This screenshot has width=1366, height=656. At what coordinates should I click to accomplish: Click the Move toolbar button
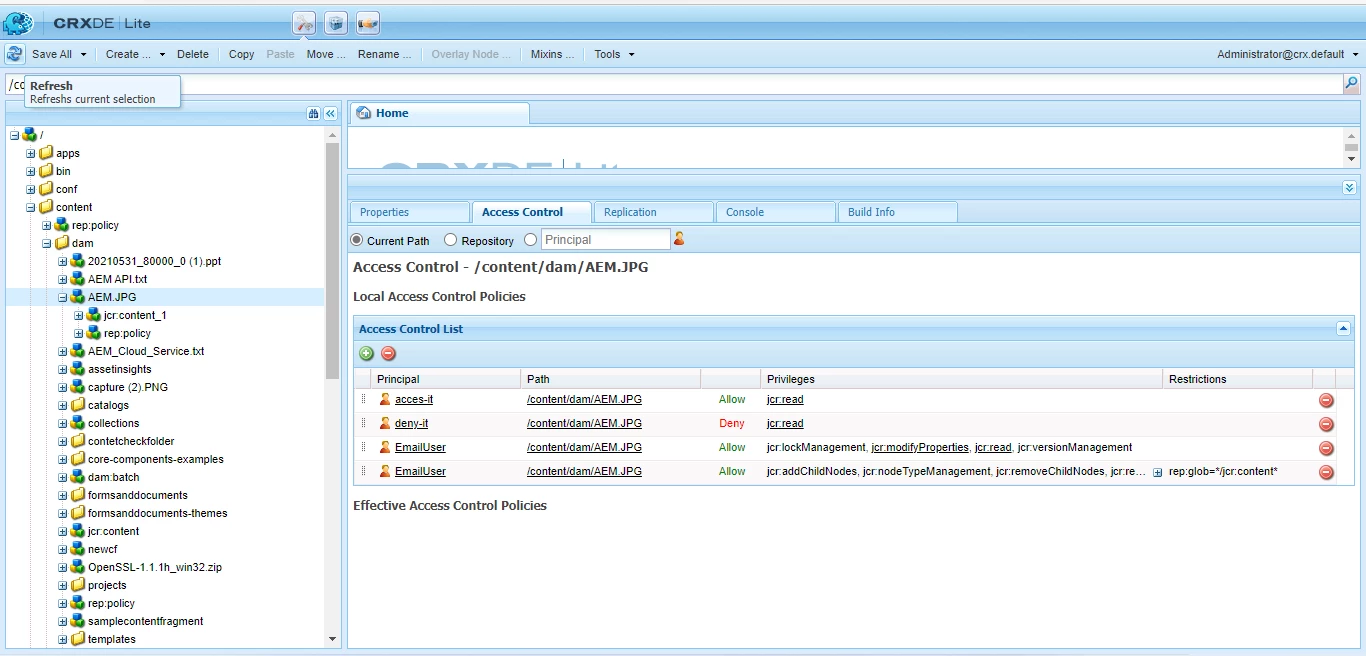[326, 54]
